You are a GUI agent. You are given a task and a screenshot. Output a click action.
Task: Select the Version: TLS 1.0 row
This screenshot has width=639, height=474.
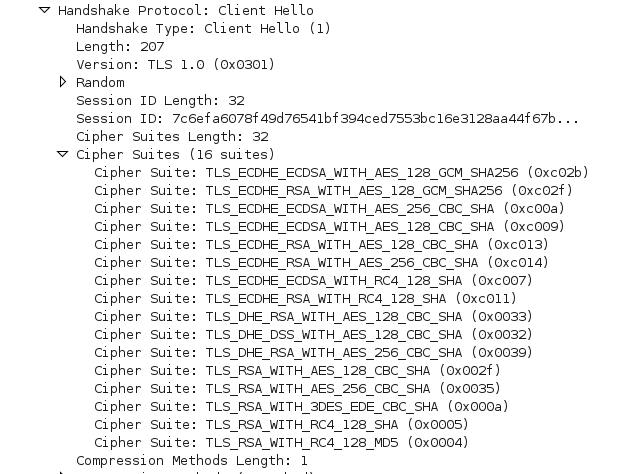[175, 64]
